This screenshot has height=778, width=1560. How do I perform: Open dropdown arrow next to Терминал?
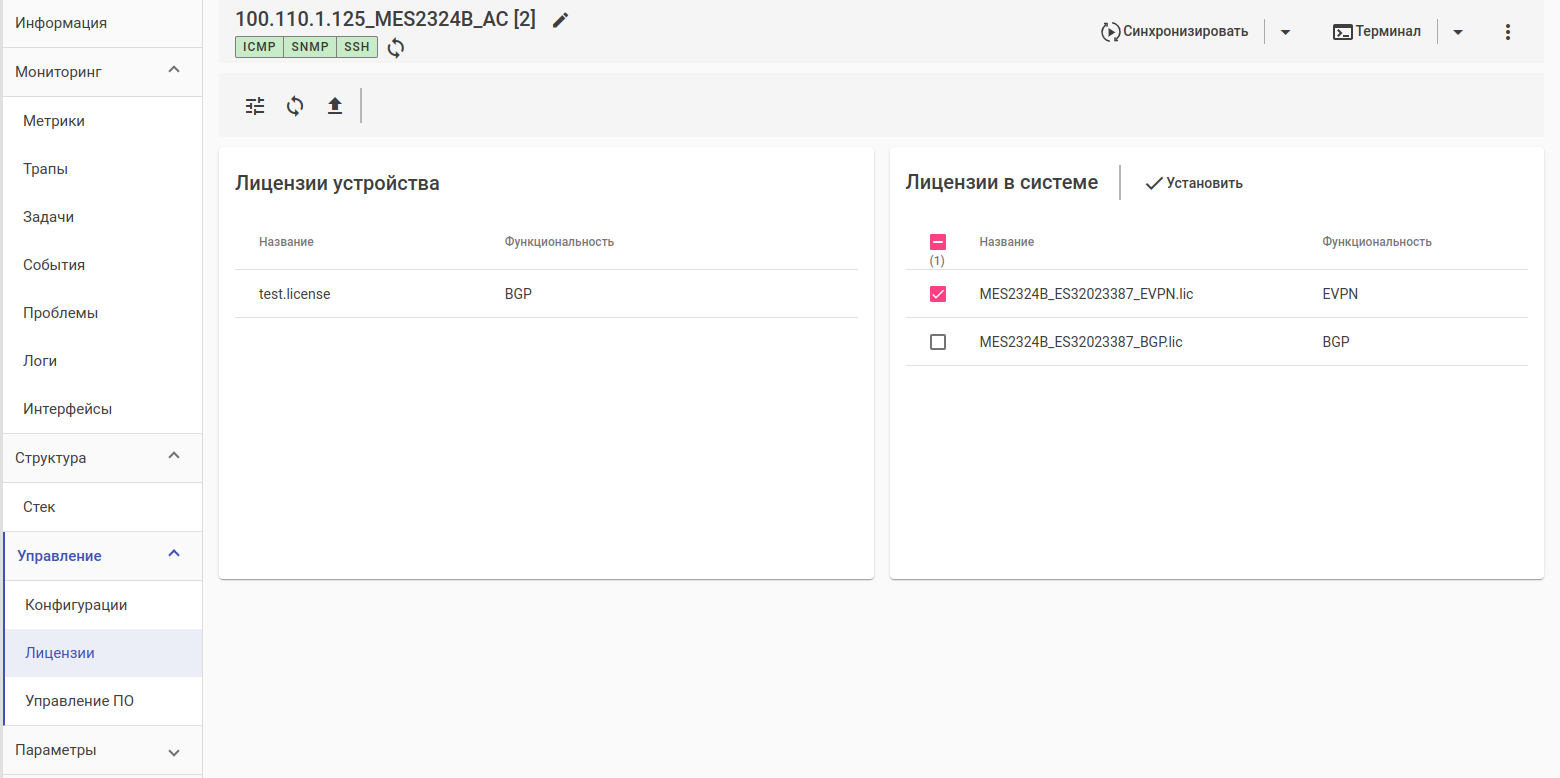[1458, 32]
